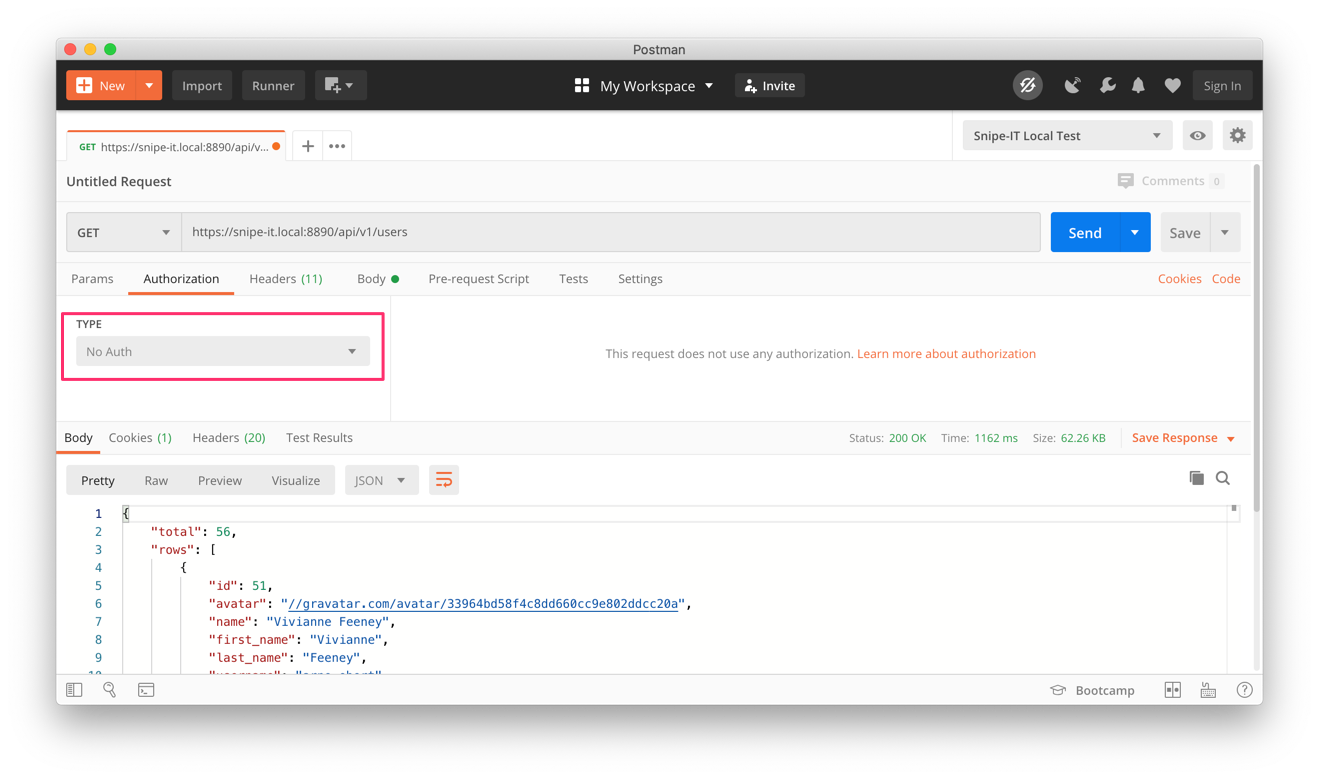
Task: Open manage environments gear icon
Action: tap(1238, 136)
